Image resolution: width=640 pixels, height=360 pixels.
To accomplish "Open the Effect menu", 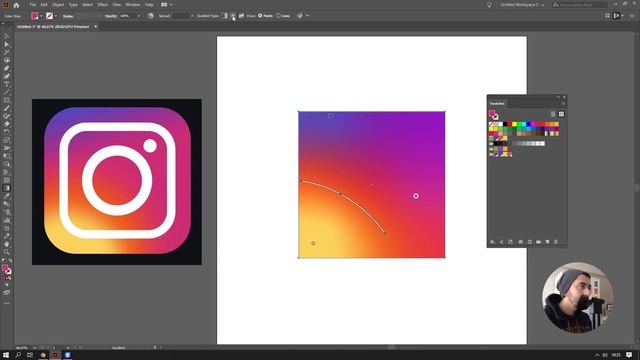I will click(102, 5).
